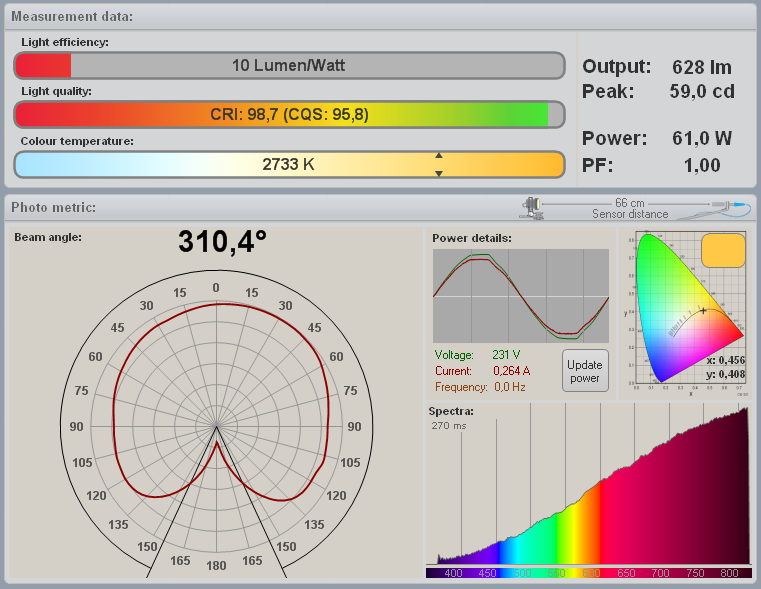Click the voltage-current waveform graph
The image size is (761, 589).
[521, 296]
